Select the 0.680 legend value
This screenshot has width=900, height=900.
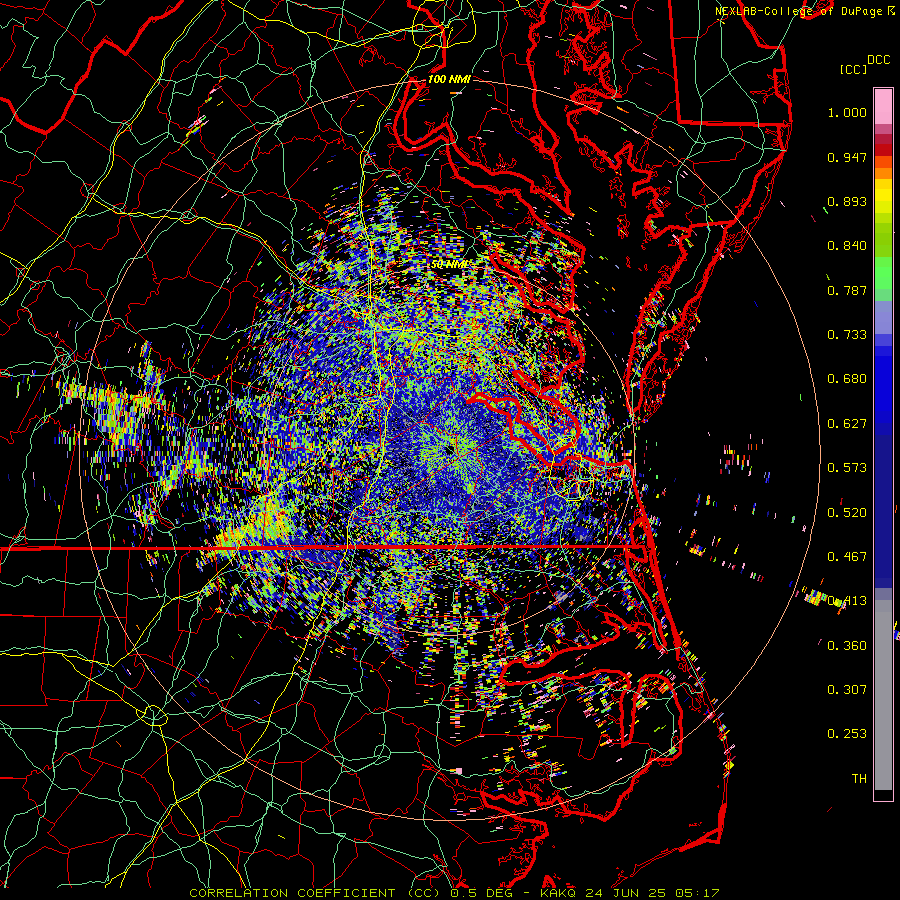pyautogui.click(x=847, y=379)
